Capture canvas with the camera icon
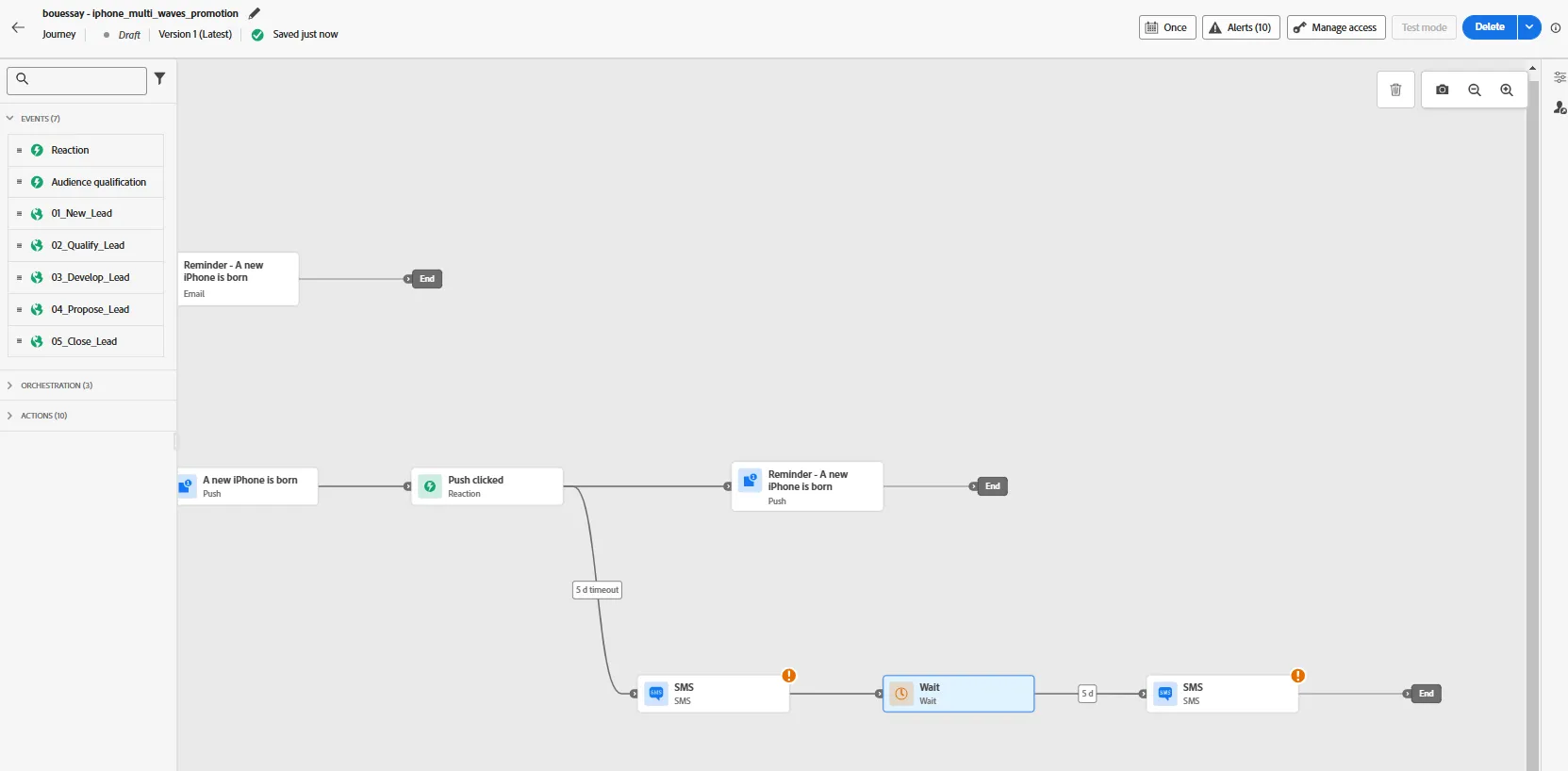 coord(1443,90)
